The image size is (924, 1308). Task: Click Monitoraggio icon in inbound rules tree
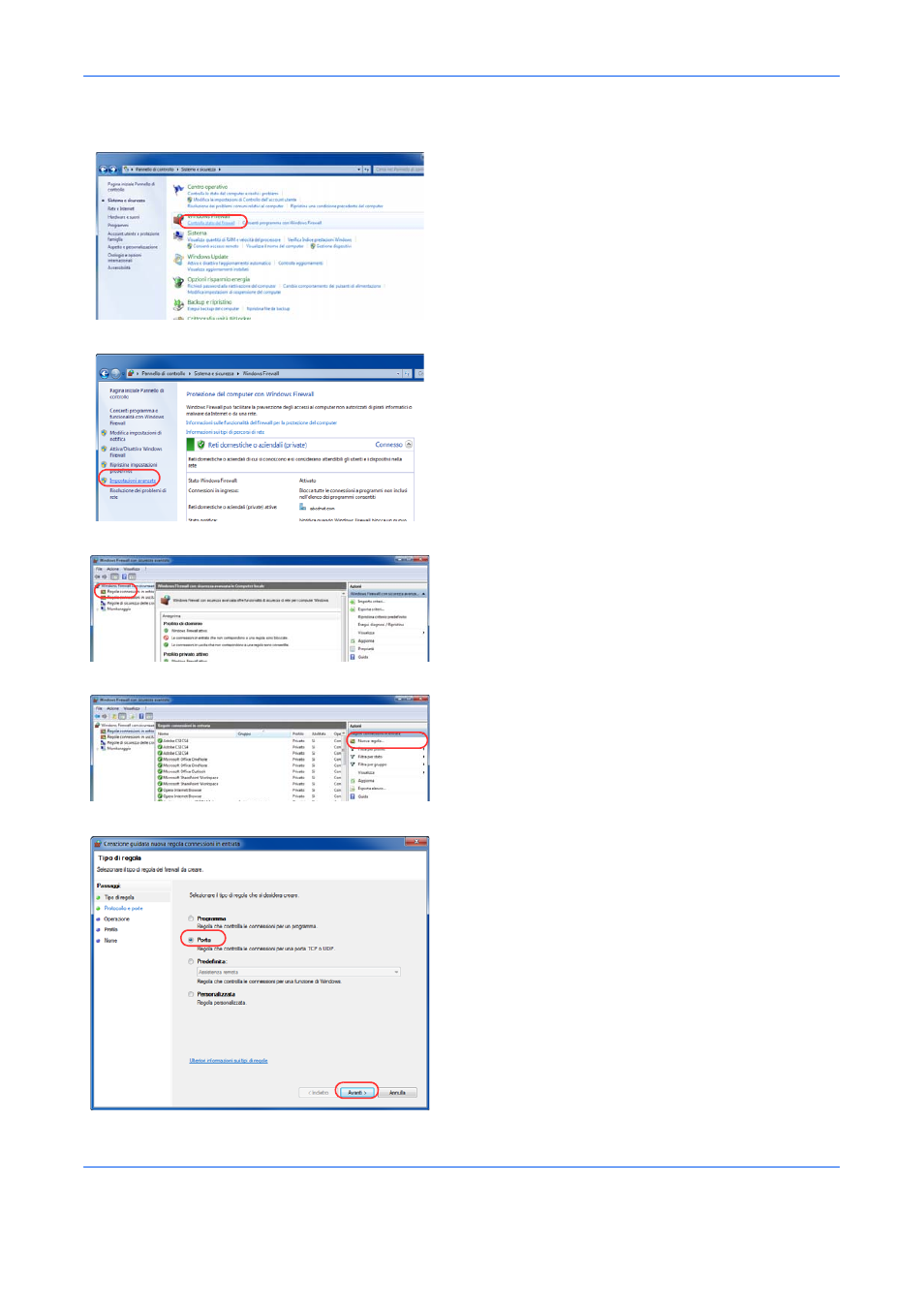tap(103, 748)
